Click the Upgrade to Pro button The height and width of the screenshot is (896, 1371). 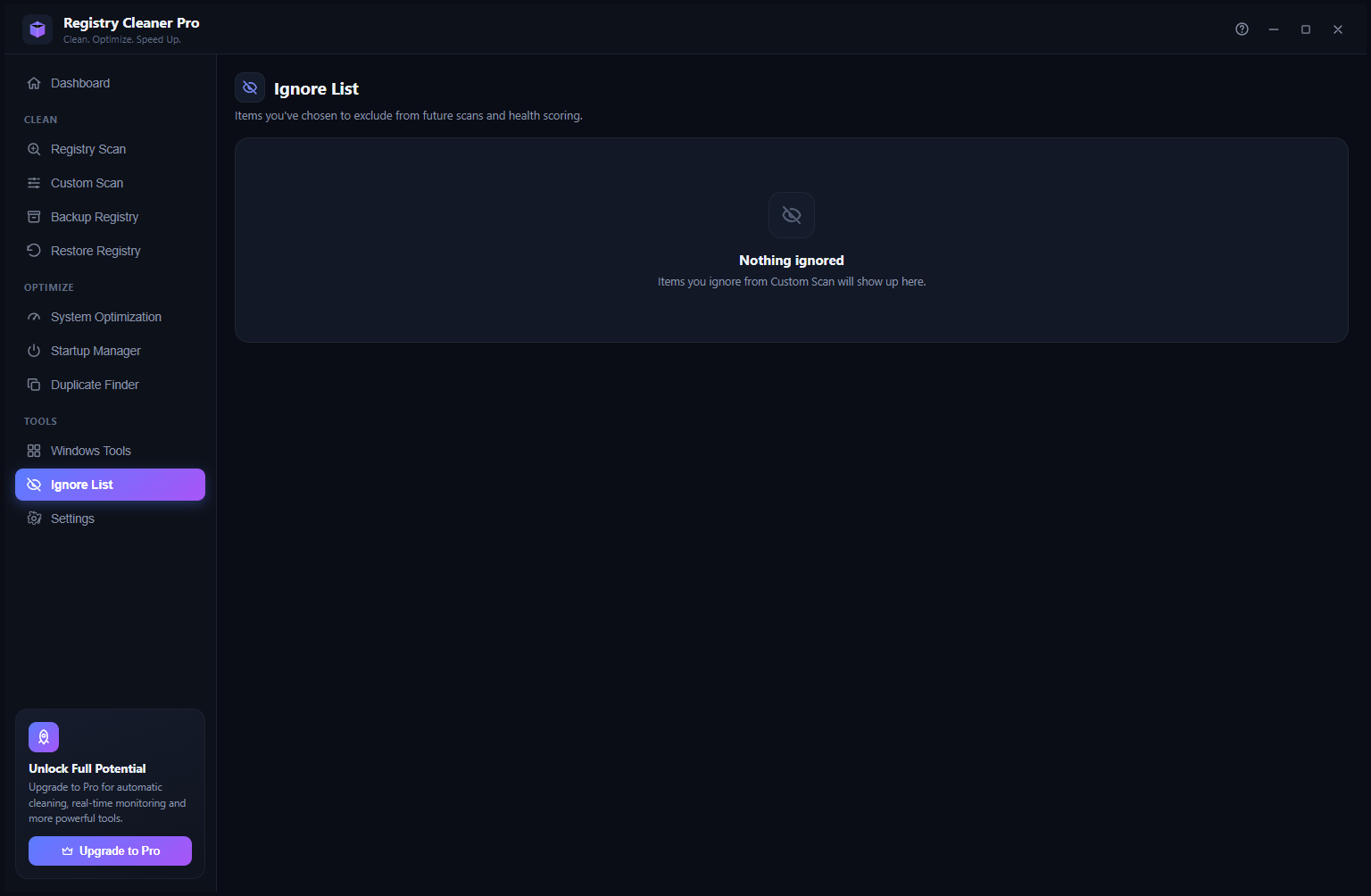point(110,850)
